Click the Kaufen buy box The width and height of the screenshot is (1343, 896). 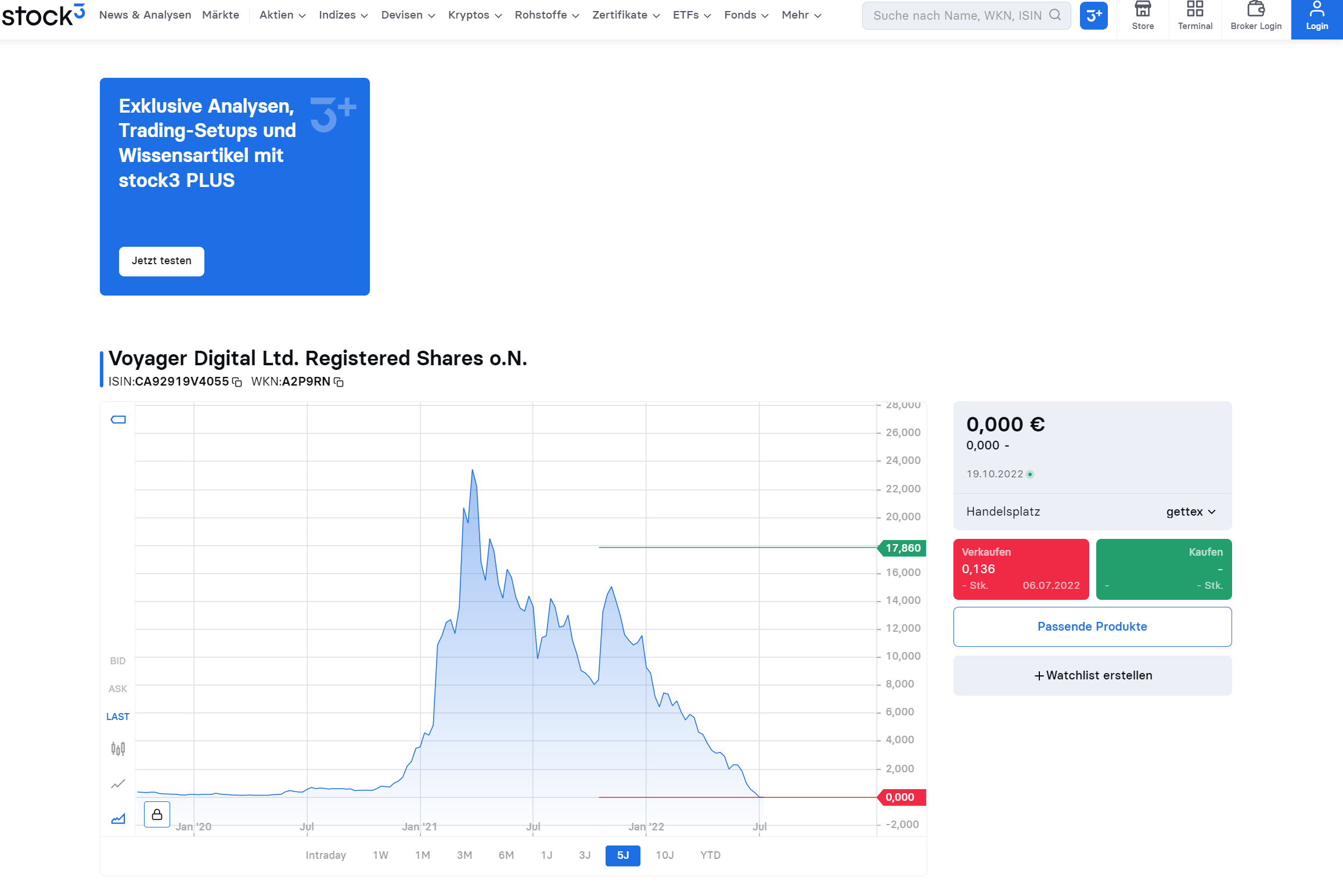click(x=1164, y=569)
